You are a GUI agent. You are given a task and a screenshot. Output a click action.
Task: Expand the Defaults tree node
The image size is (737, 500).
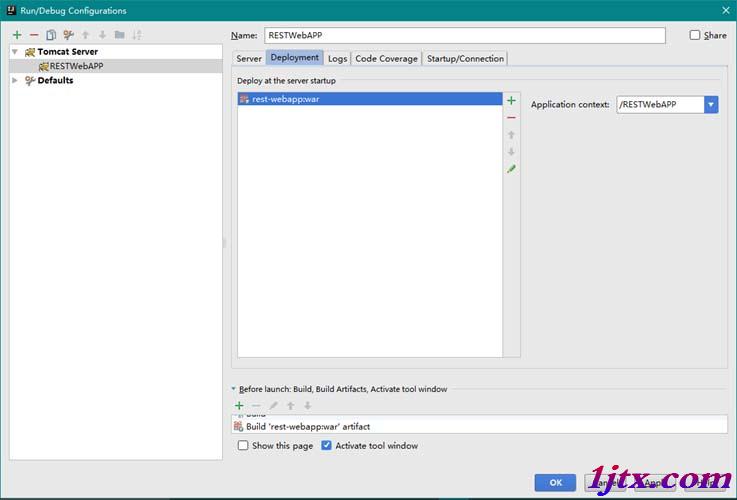click(x=15, y=80)
